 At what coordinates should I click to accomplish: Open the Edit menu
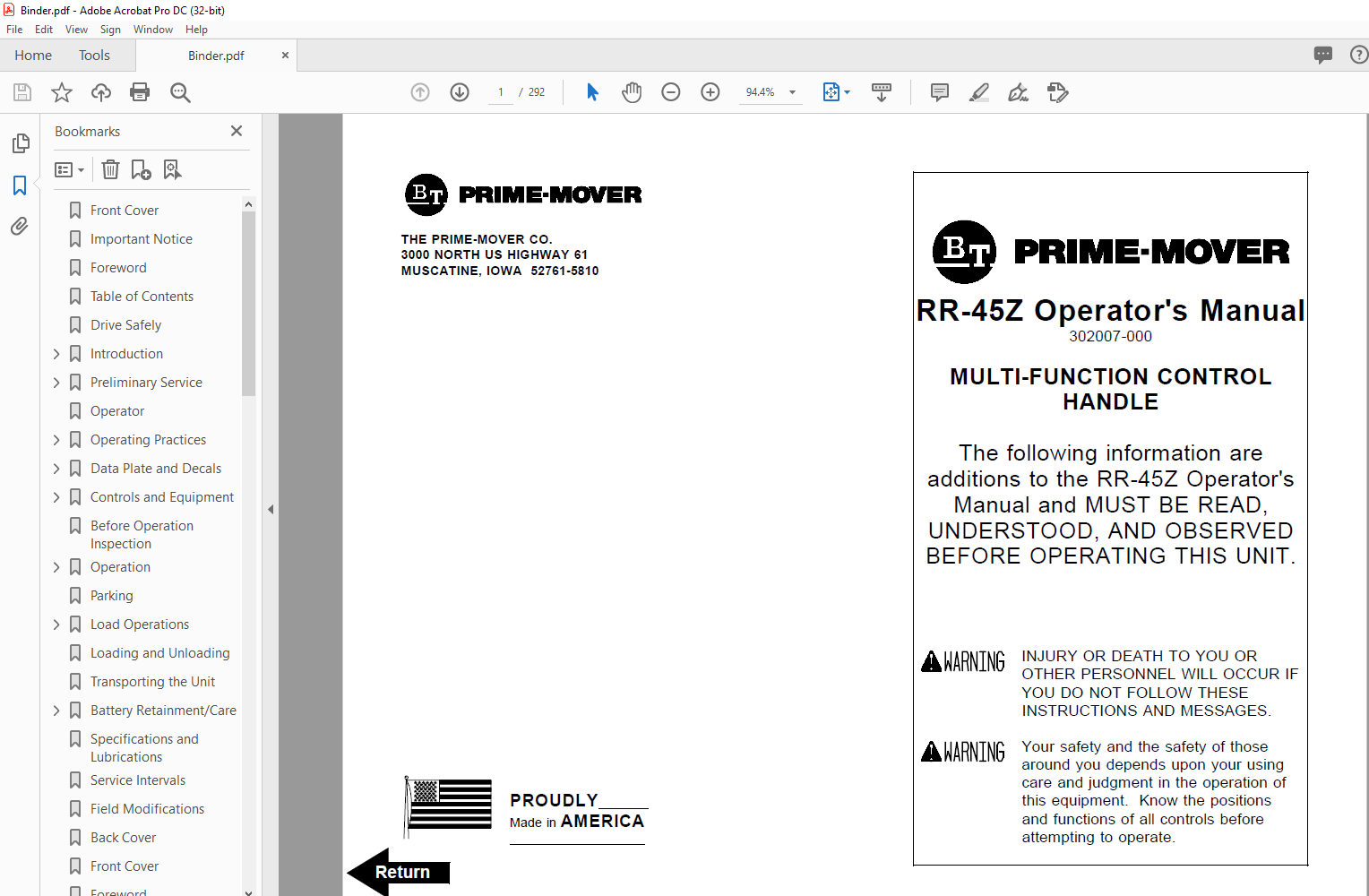[44, 30]
